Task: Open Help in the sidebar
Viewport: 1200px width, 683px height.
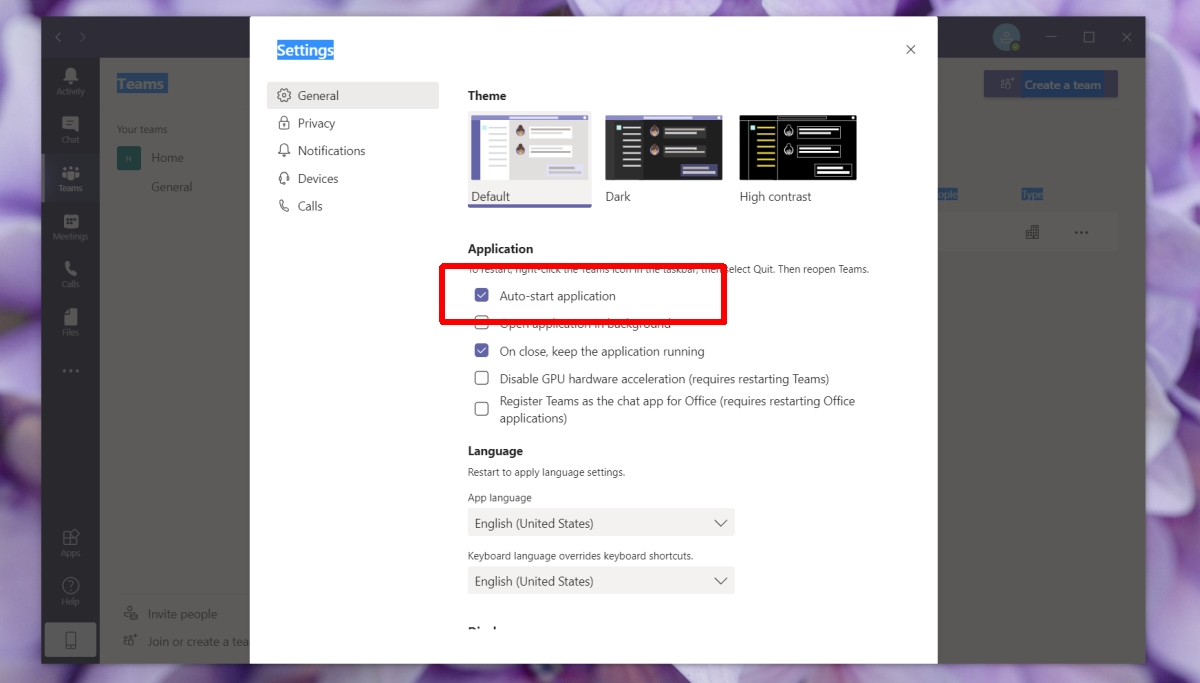Action: [70, 591]
